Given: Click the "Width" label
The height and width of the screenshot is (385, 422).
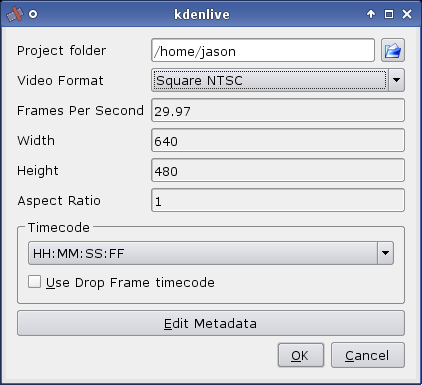Looking at the screenshot, I should (x=36, y=141).
